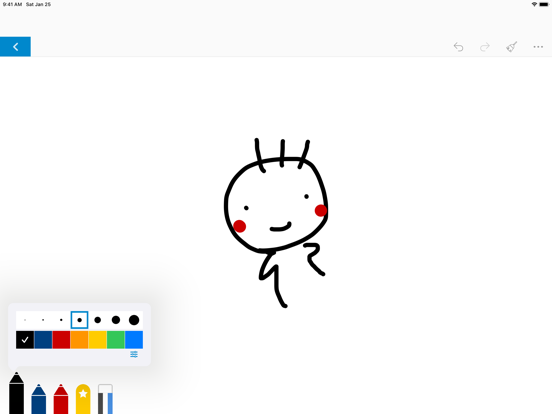The image size is (552, 414).
Task: Choose the sixth stroke size dot
Action: [x=116, y=320]
